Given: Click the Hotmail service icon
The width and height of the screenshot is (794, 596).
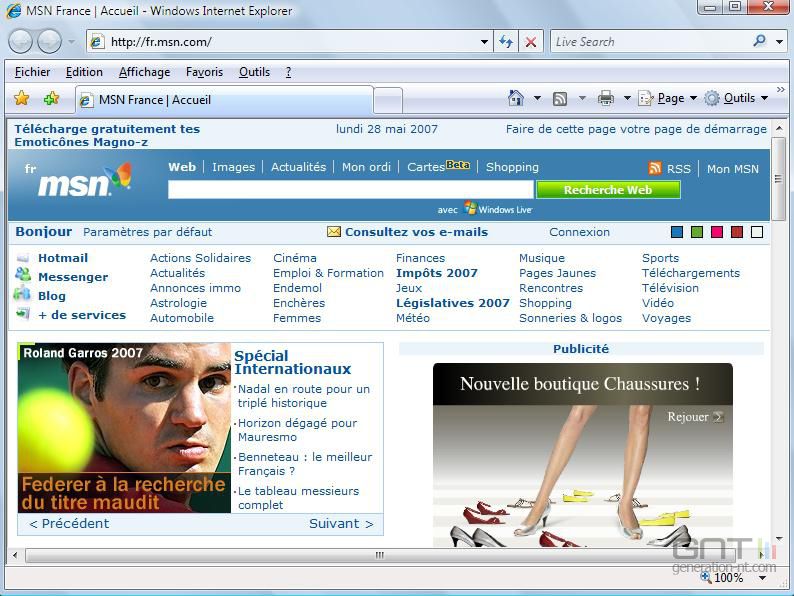Looking at the screenshot, I should [23, 258].
